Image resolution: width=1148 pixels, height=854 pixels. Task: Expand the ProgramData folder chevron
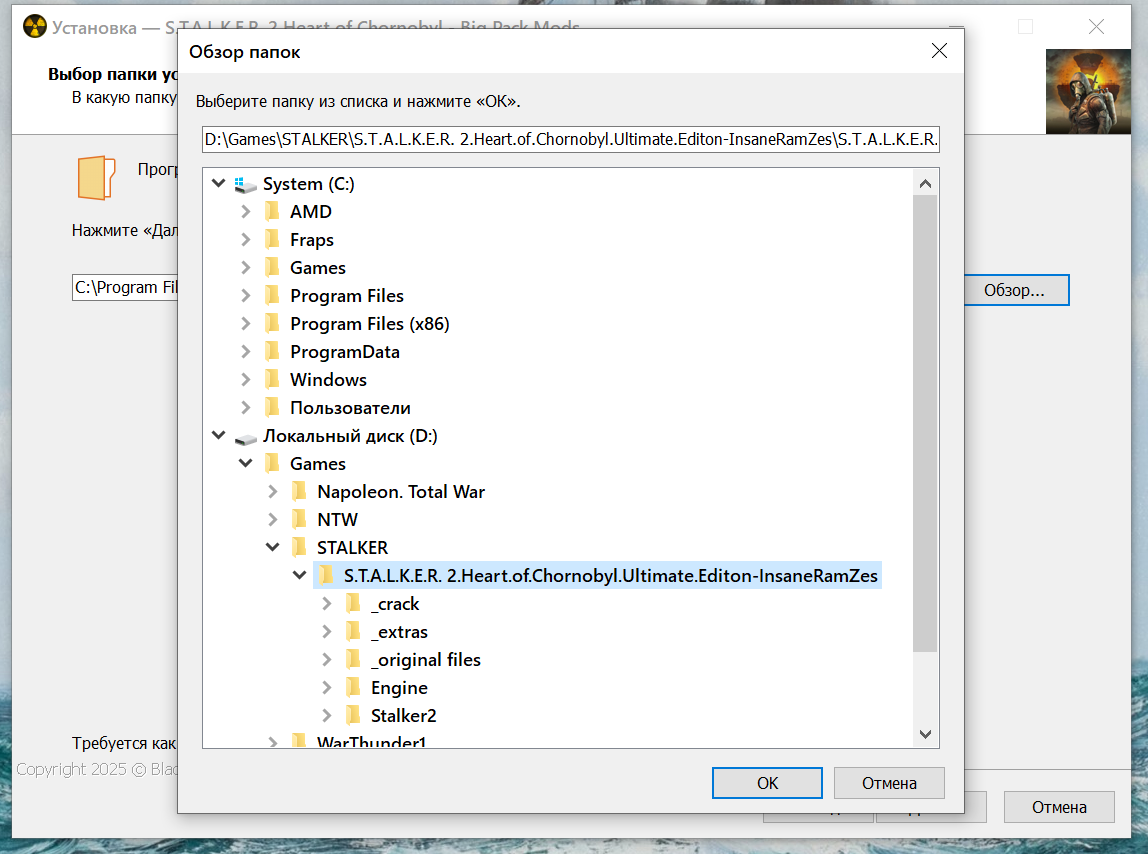tap(246, 352)
